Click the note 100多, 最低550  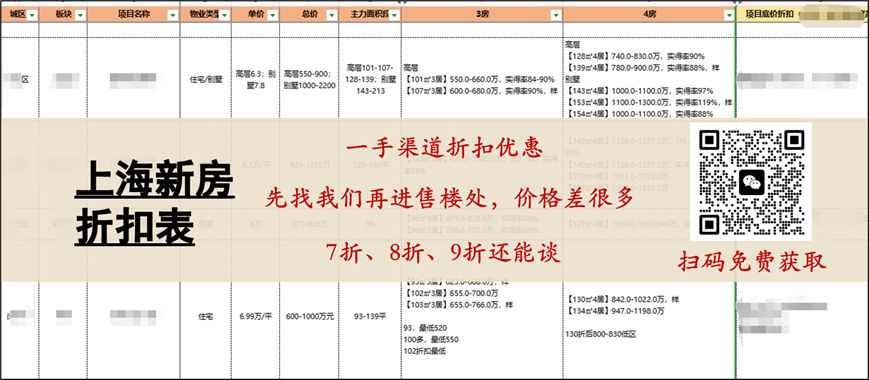432,340
